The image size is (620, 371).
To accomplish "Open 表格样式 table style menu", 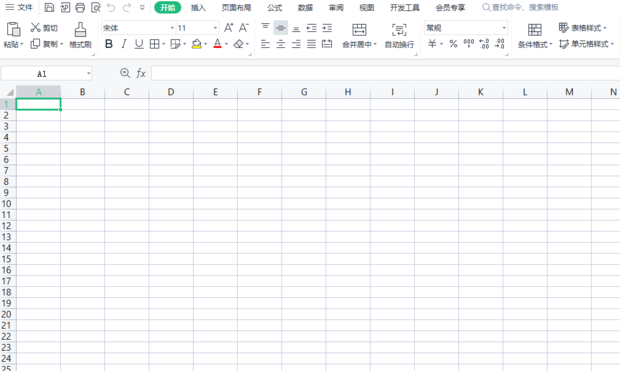I will tap(582, 28).
